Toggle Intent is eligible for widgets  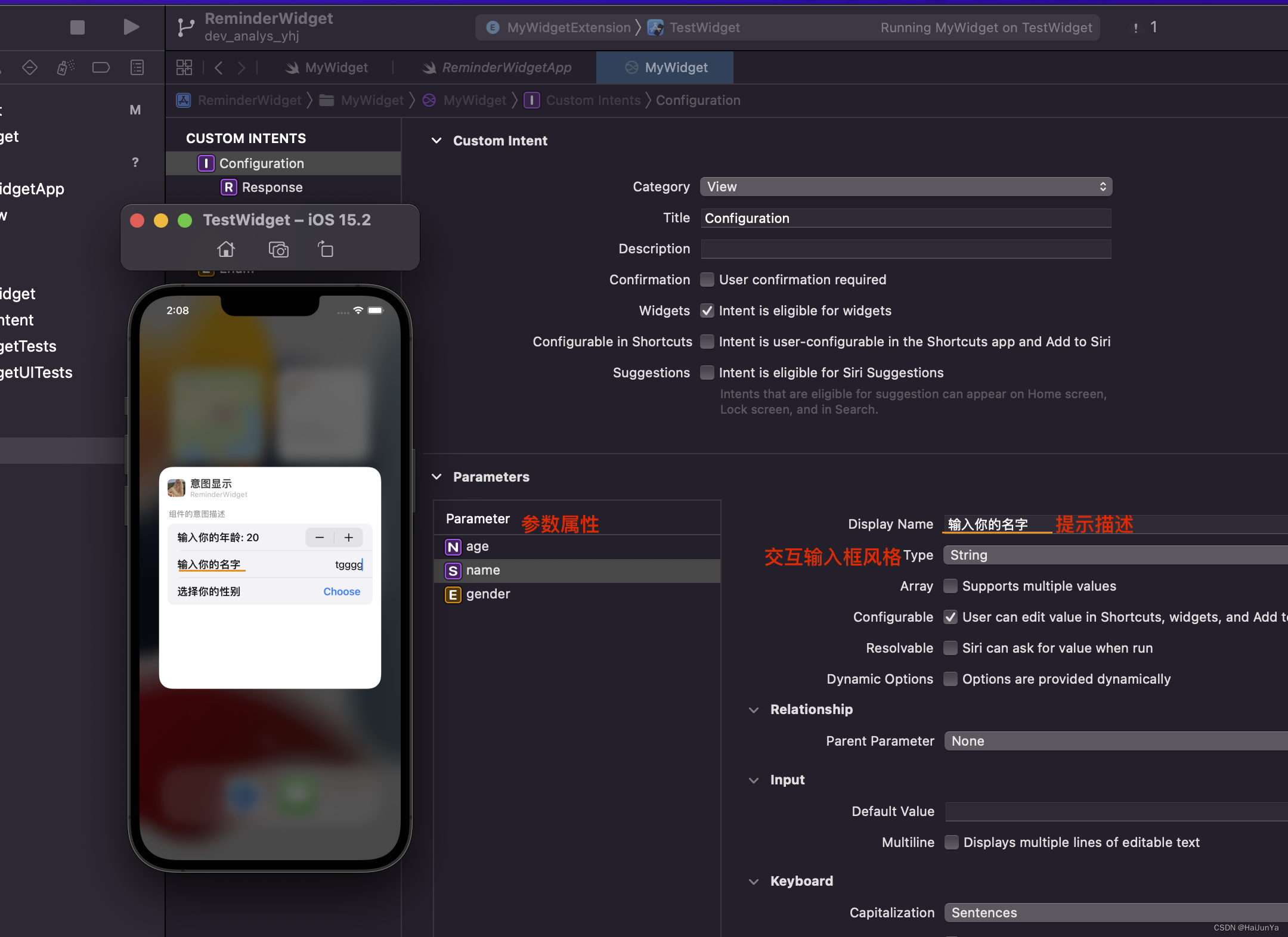(x=707, y=311)
